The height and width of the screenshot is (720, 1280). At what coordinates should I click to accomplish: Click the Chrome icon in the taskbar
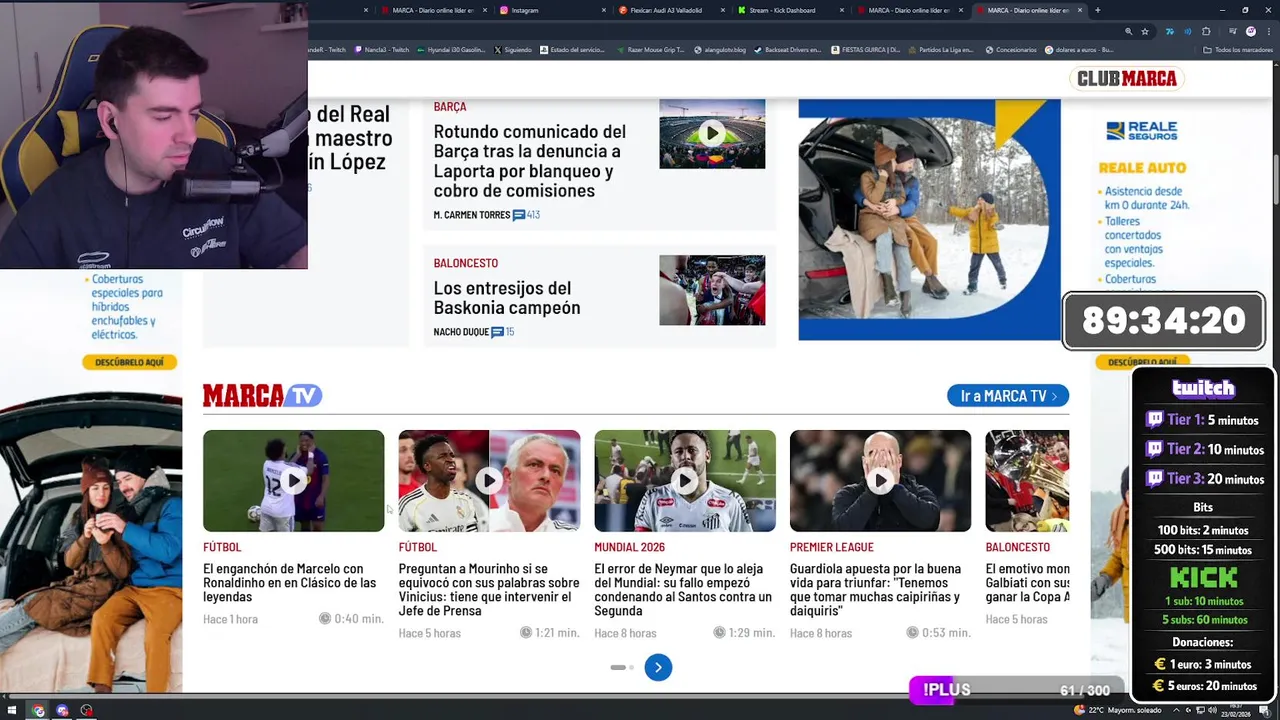(38, 710)
